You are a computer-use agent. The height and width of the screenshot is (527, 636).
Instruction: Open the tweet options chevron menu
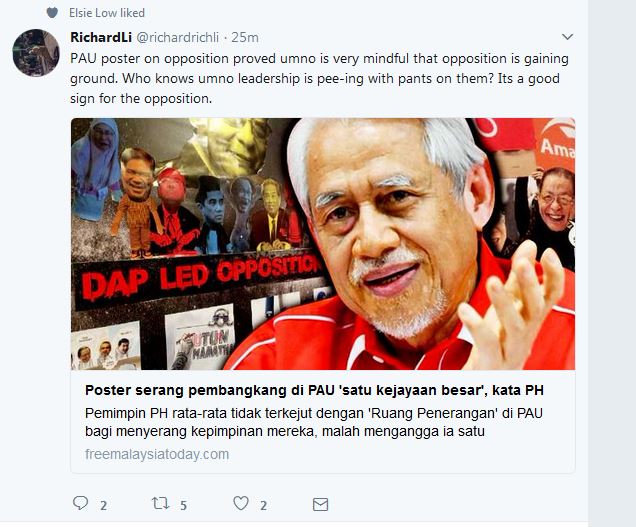(x=567, y=37)
